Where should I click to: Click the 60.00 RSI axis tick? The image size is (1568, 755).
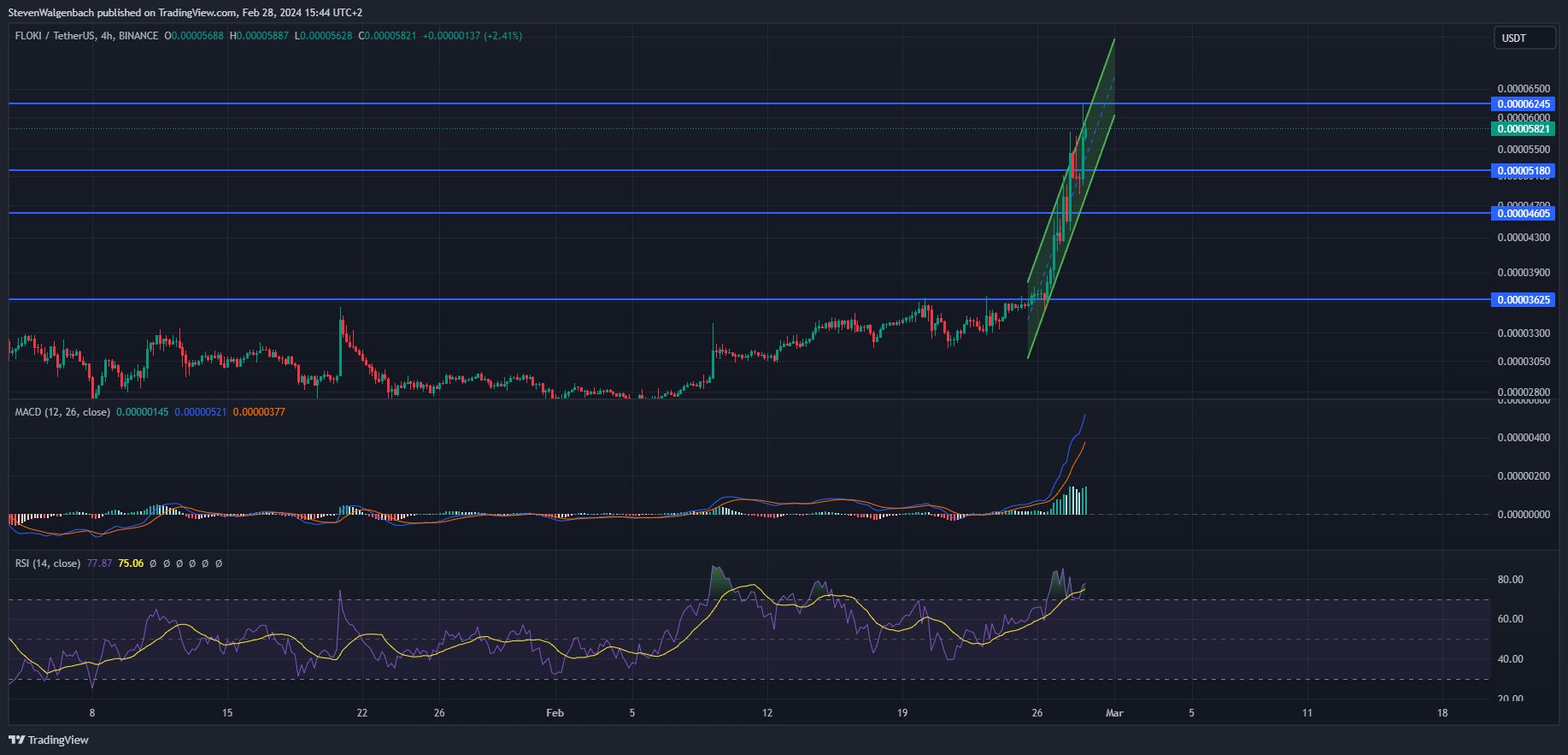1511,619
